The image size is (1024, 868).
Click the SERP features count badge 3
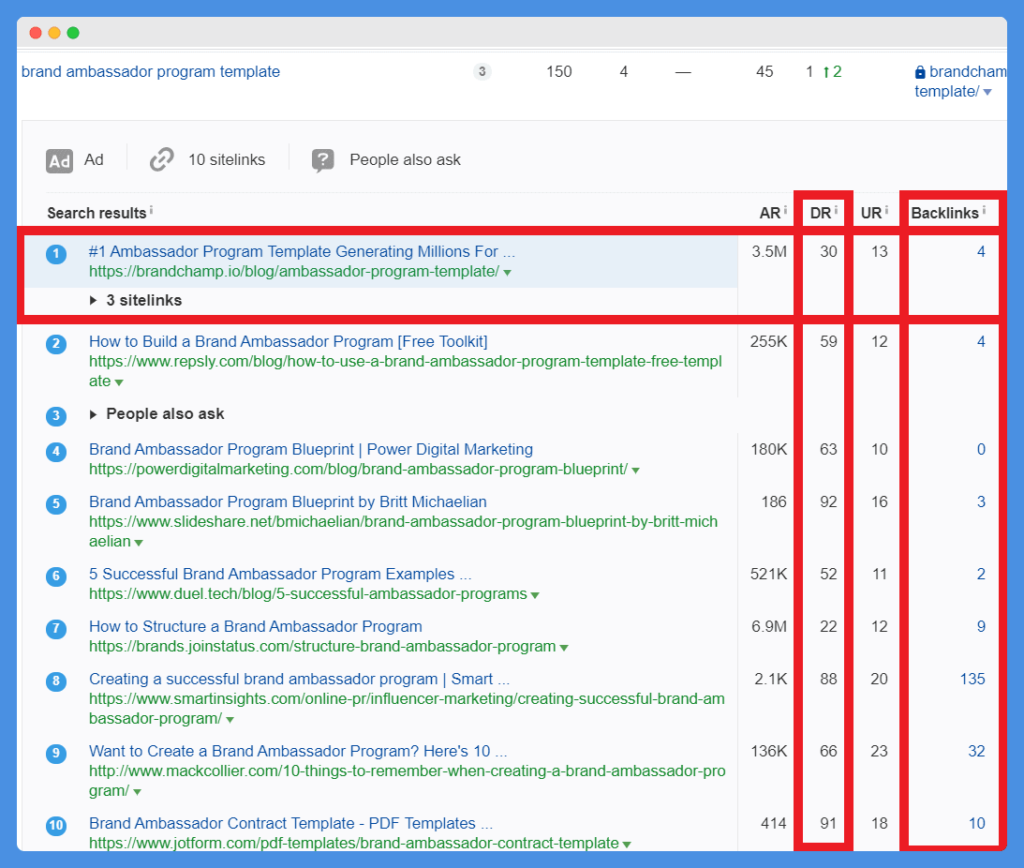482,71
